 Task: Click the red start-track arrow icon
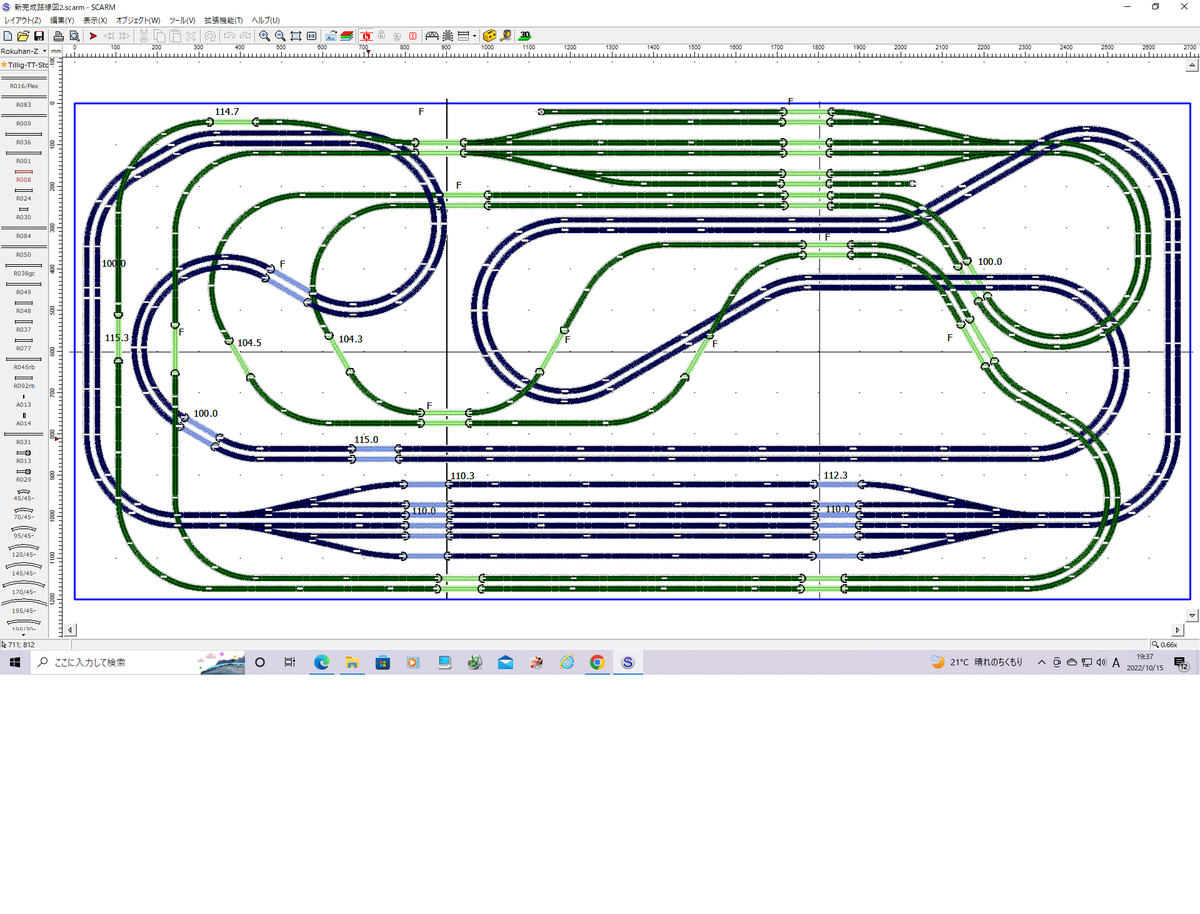point(93,35)
